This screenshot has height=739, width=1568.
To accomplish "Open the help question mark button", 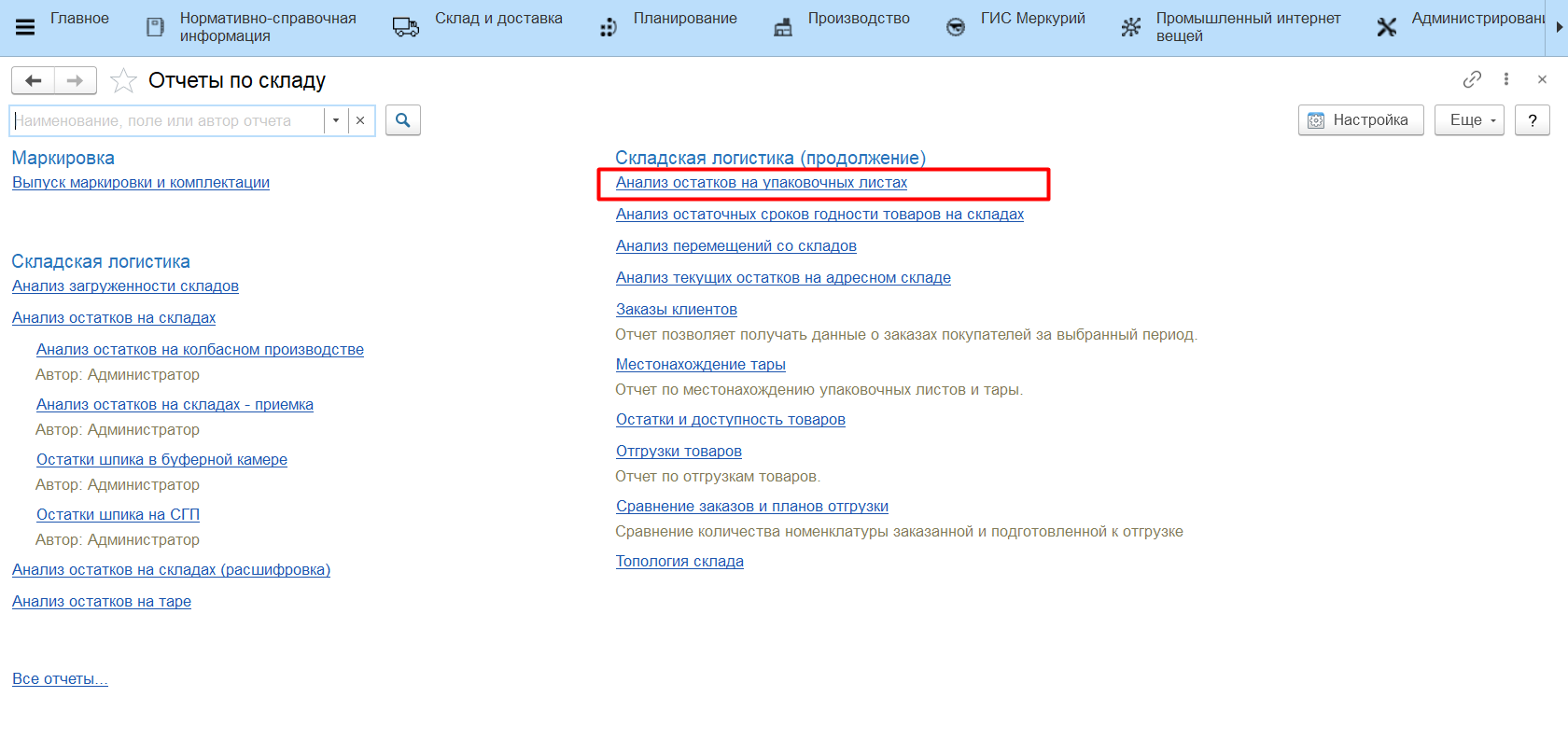I will (1532, 120).
